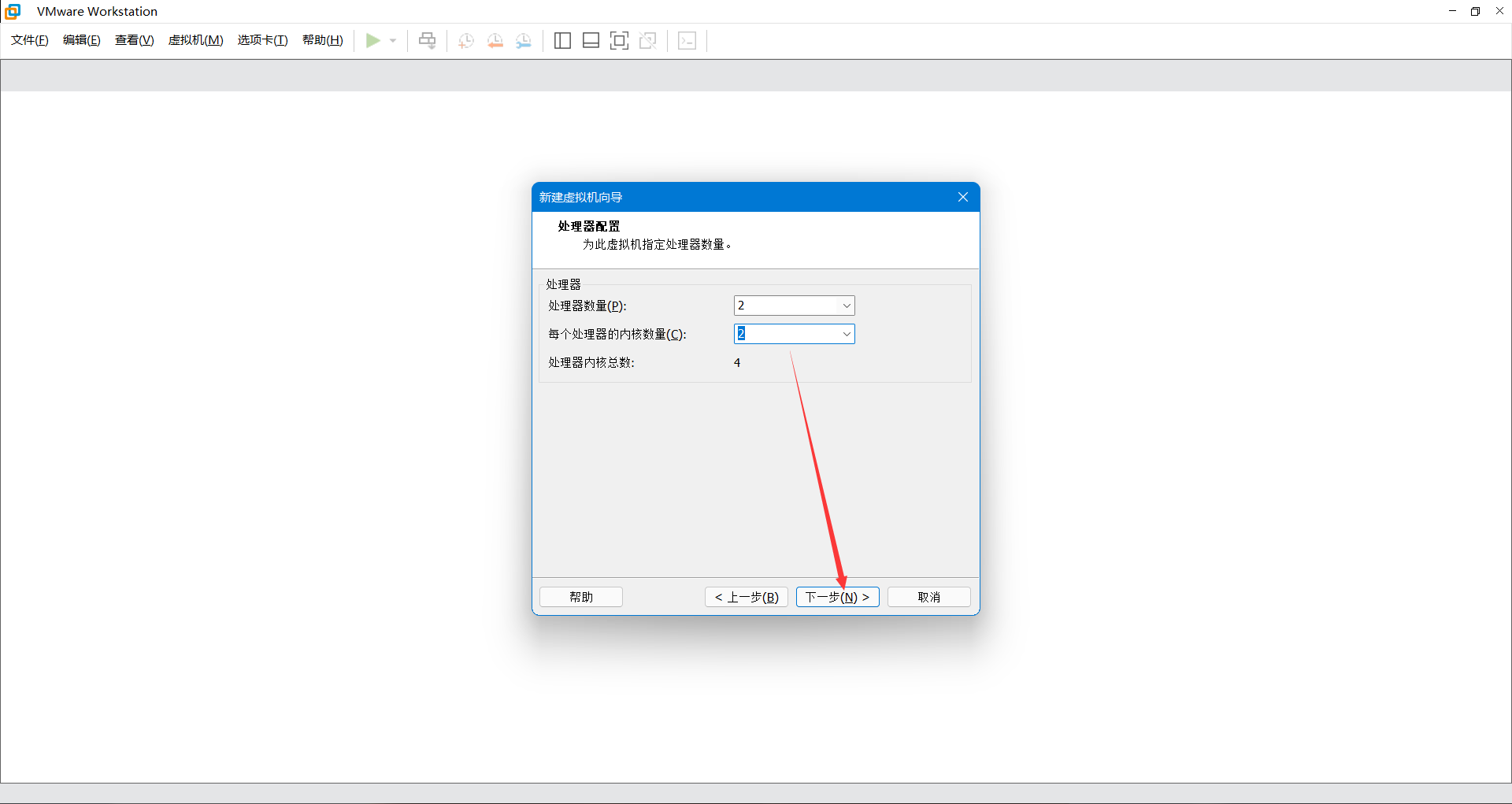
Task: Click take snapshot clock icon
Action: click(x=466, y=40)
